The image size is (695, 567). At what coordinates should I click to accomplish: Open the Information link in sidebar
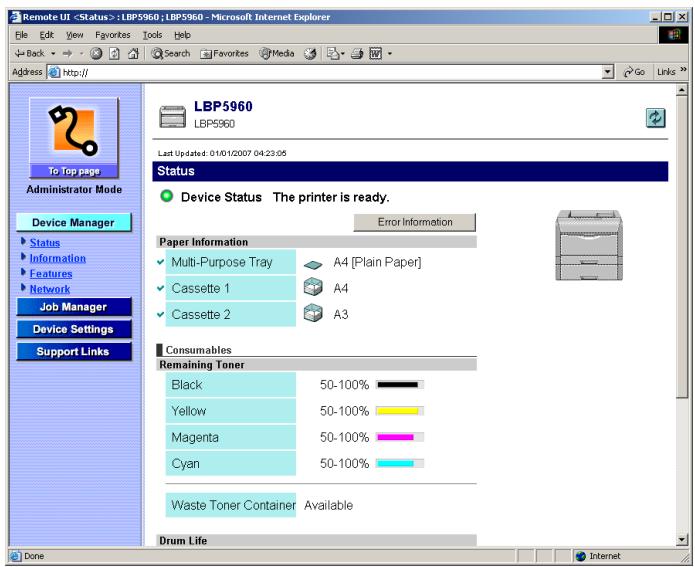(58, 258)
